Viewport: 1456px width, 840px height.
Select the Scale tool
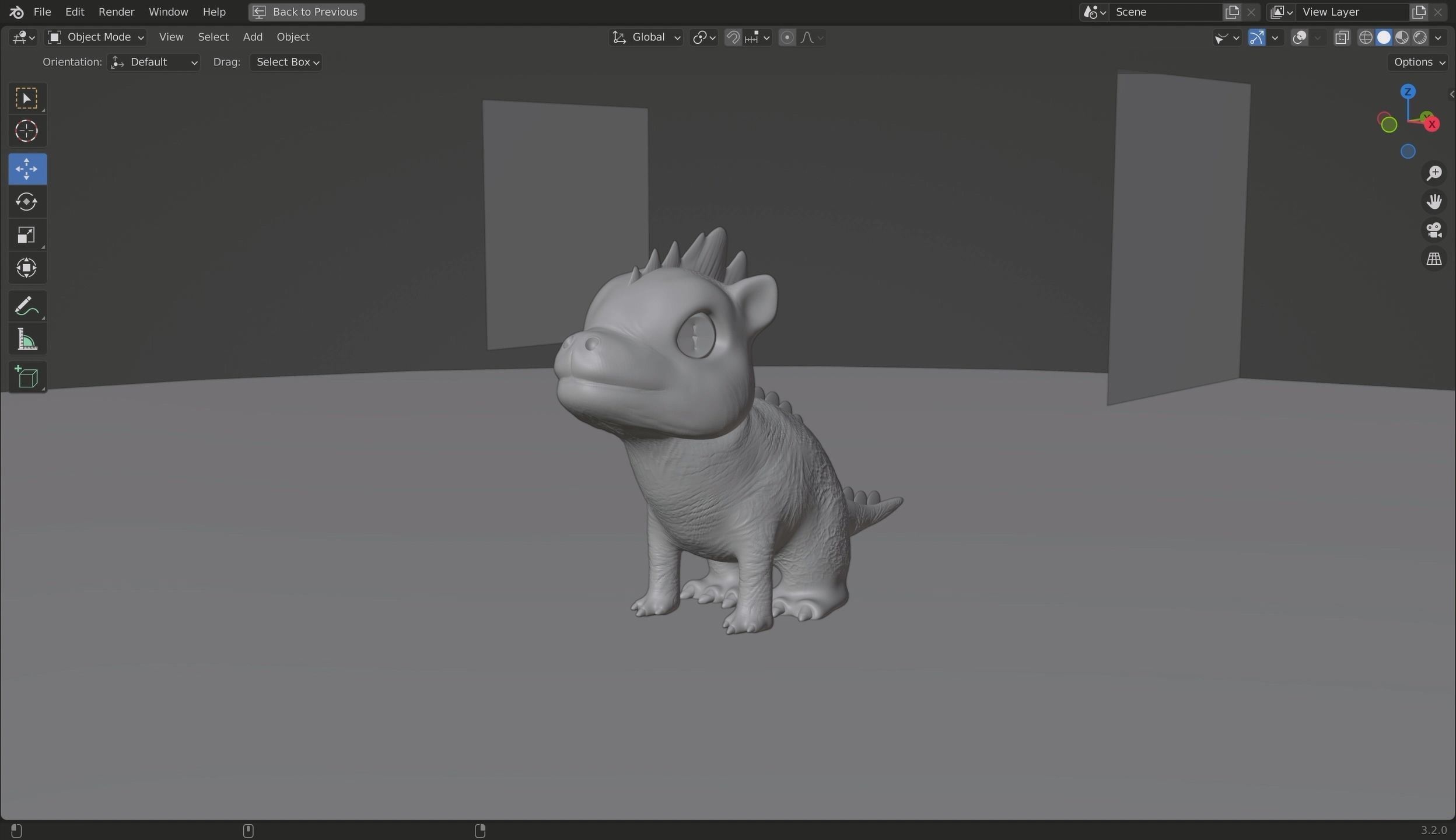27,235
